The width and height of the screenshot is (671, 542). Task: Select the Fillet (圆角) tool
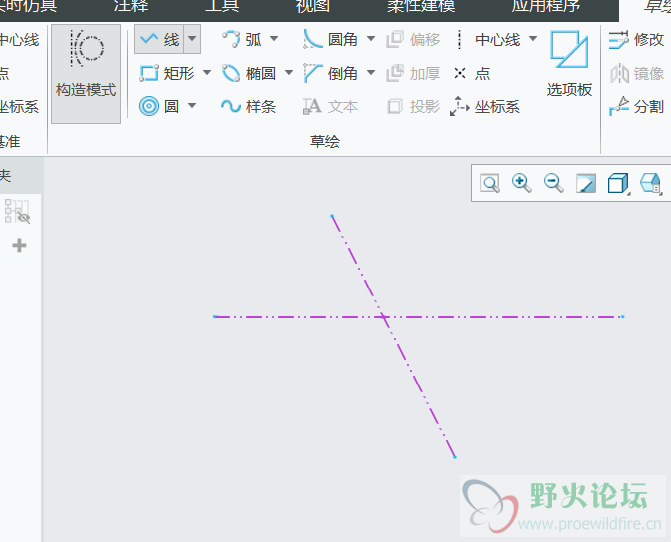[x=330, y=40]
